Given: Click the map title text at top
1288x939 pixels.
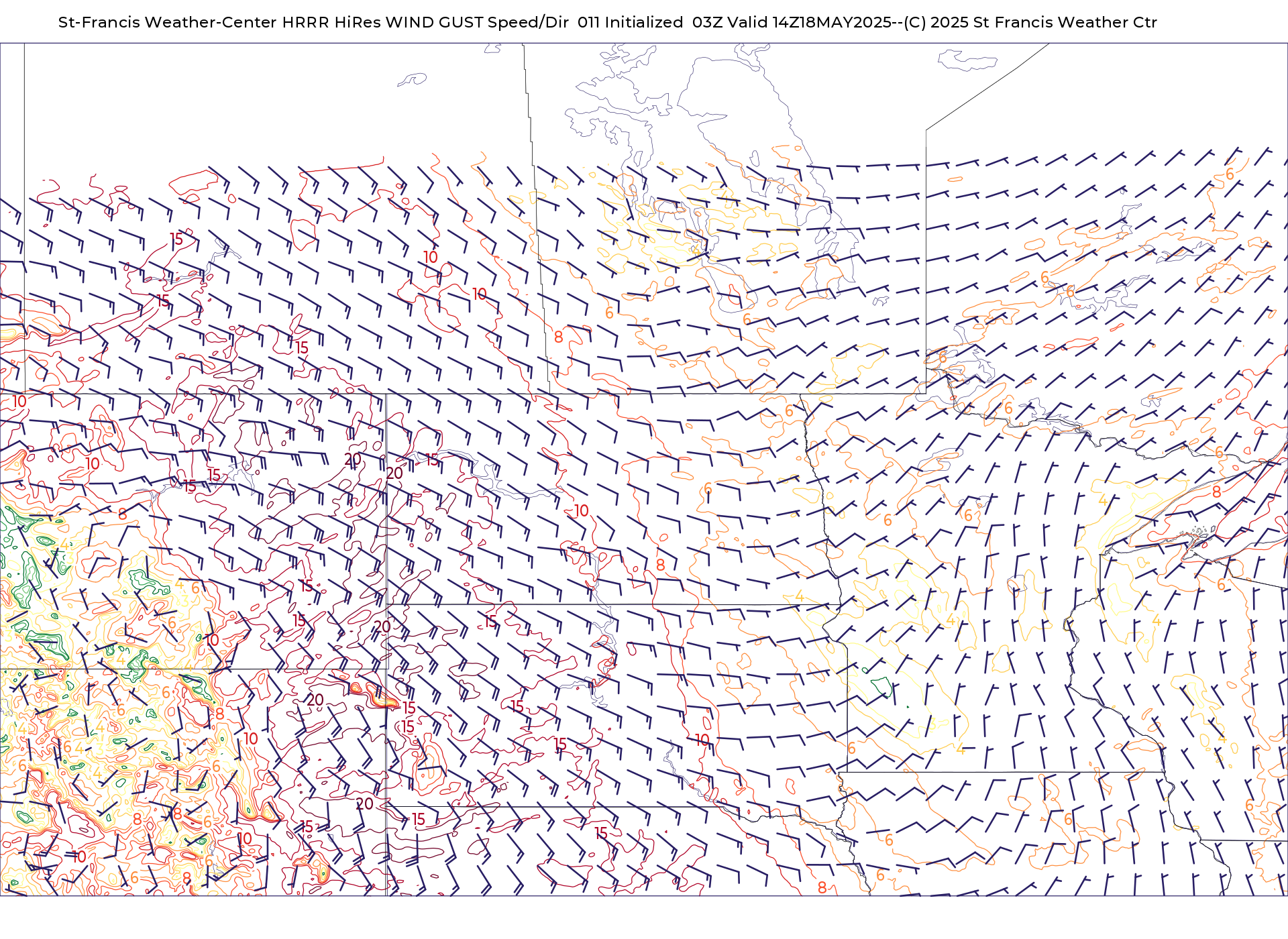Looking at the screenshot, I should click(608, 22).
